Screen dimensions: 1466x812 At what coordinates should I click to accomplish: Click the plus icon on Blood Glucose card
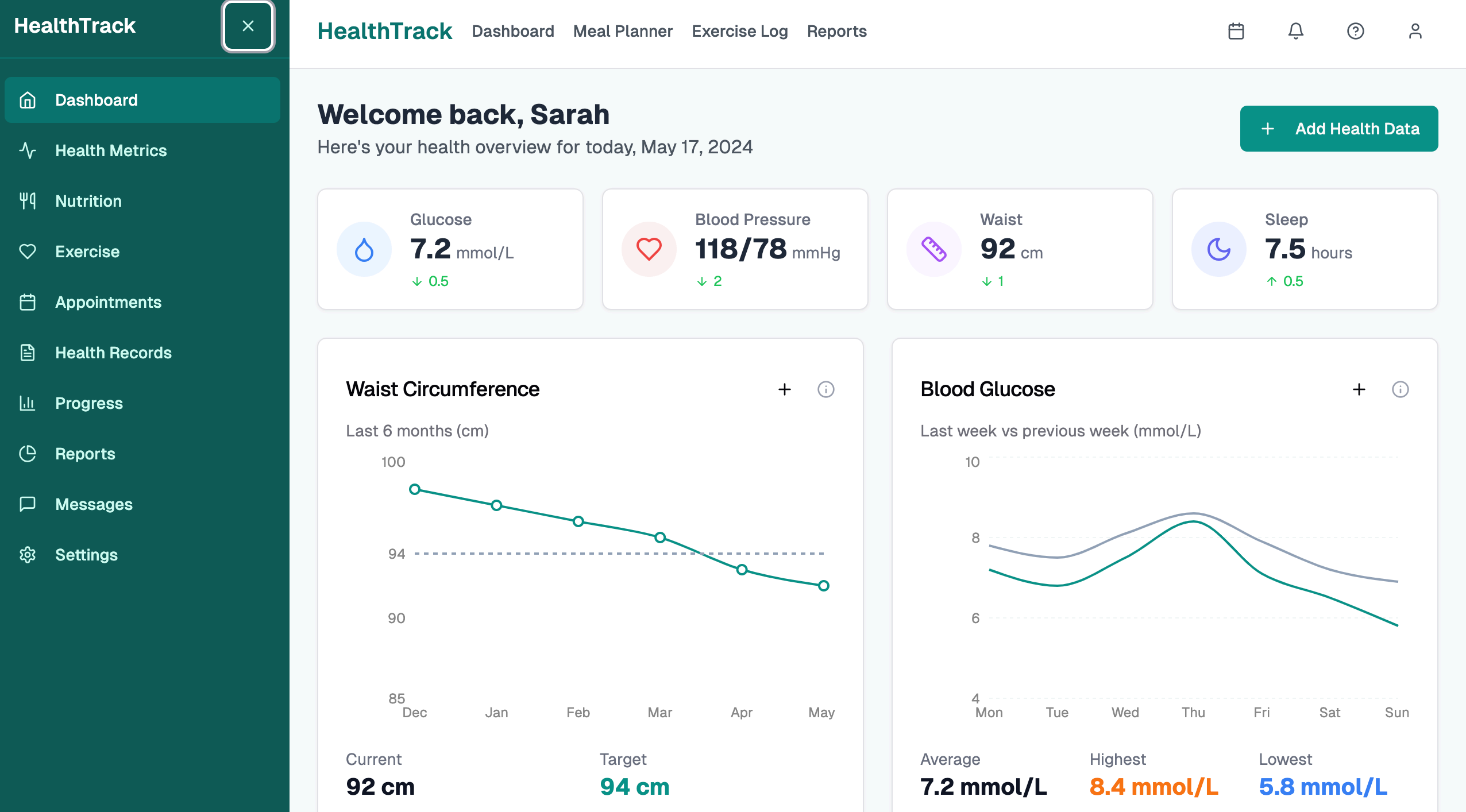tap(1359, 389)
